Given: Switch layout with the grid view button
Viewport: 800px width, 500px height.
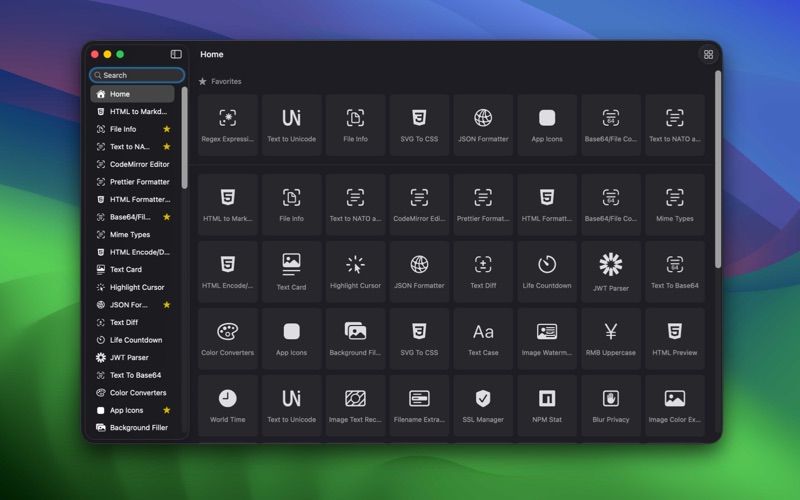Looking at the screenshot, I should pos(708,55).
